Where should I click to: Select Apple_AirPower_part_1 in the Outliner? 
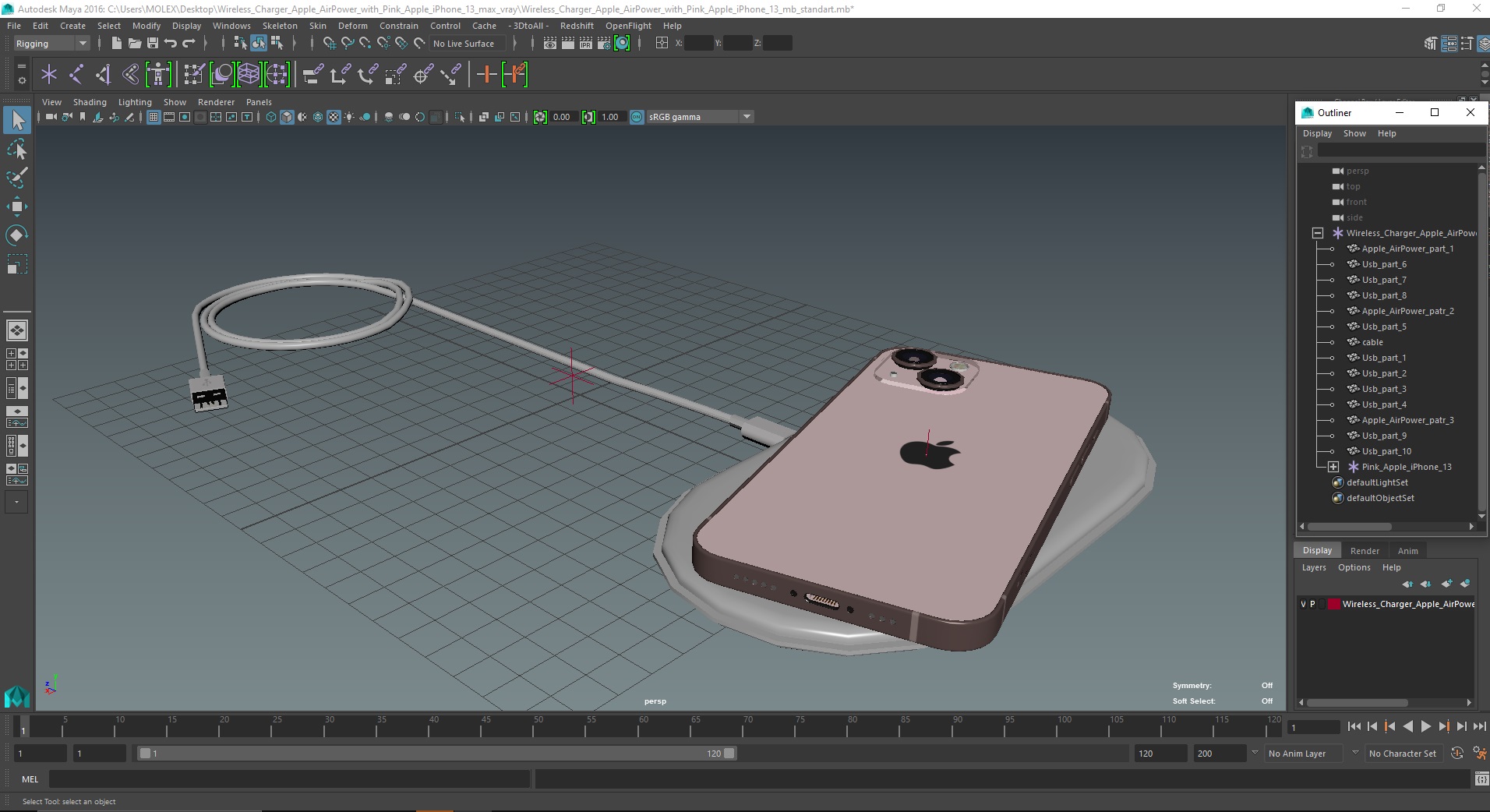[x=1407, y=249]
